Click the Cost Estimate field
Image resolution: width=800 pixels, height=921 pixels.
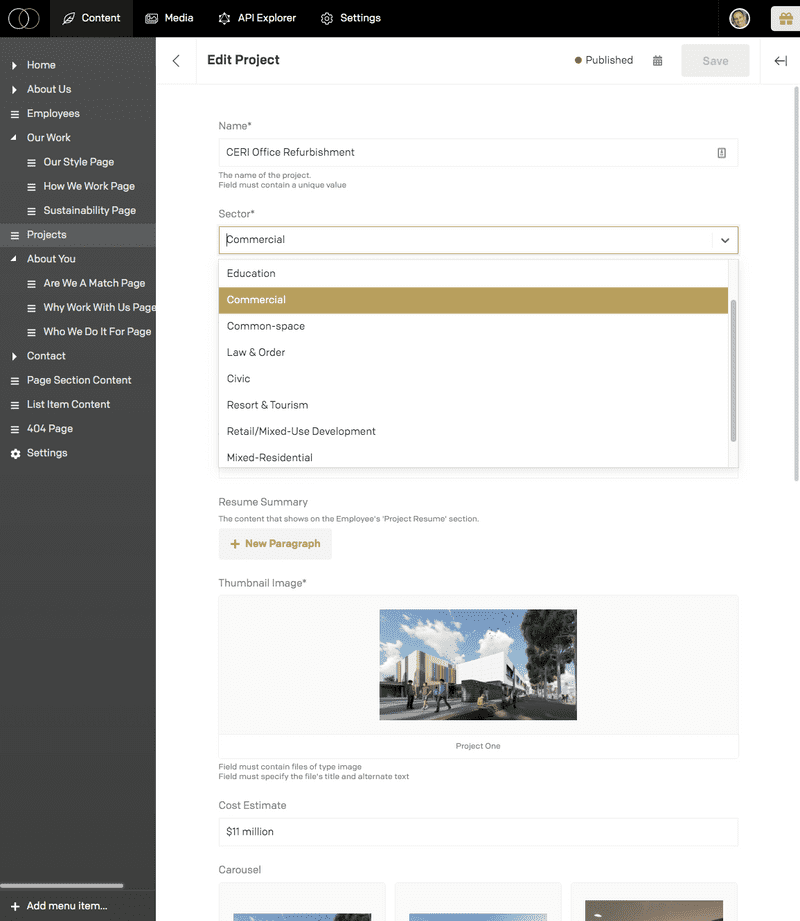(478, 832)
